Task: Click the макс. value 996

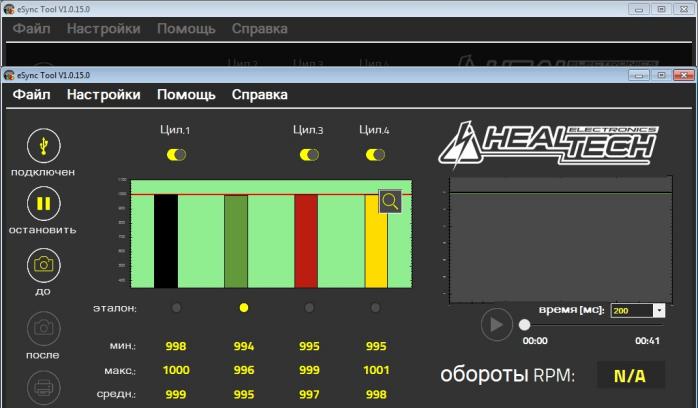Action: [243, 370]
